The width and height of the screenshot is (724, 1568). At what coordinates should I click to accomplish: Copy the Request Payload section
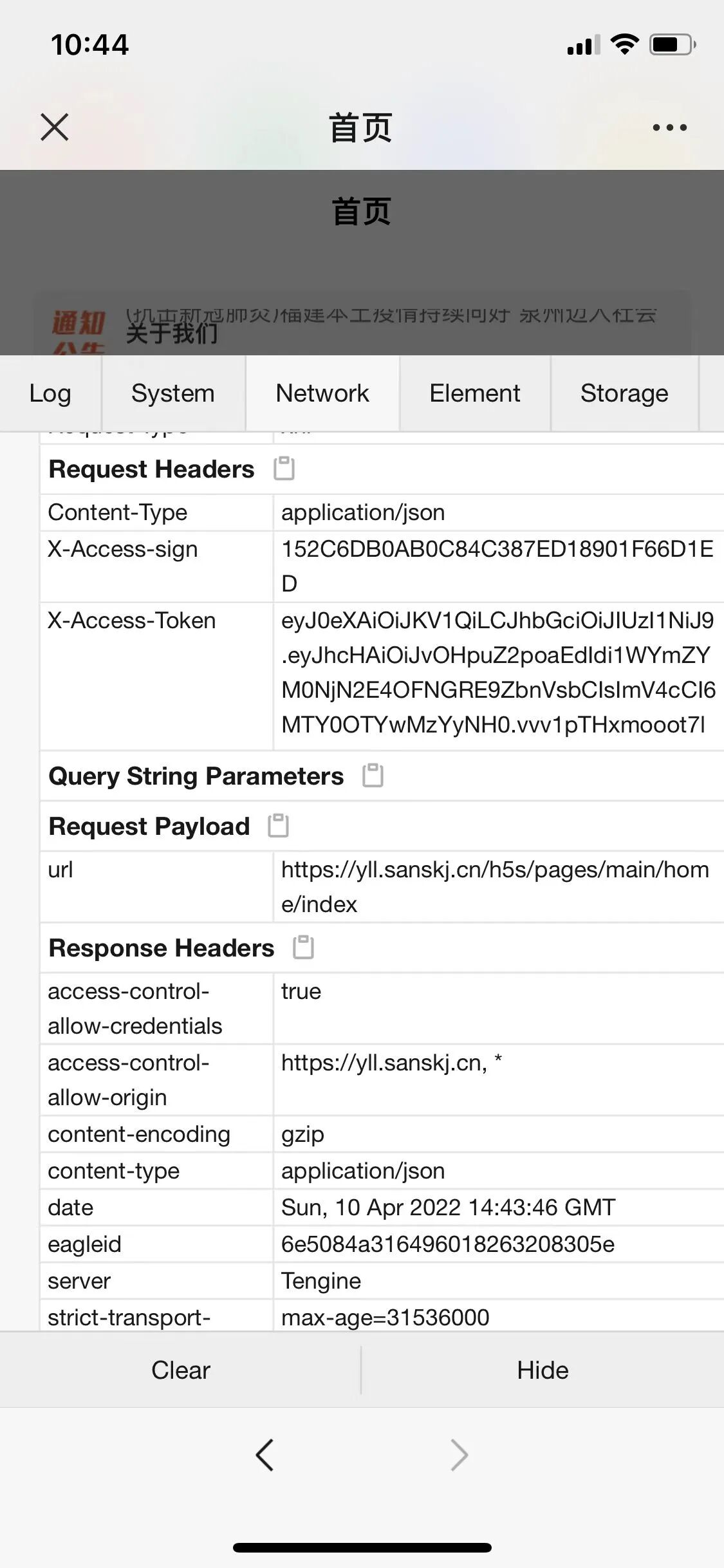coord(278,826)
